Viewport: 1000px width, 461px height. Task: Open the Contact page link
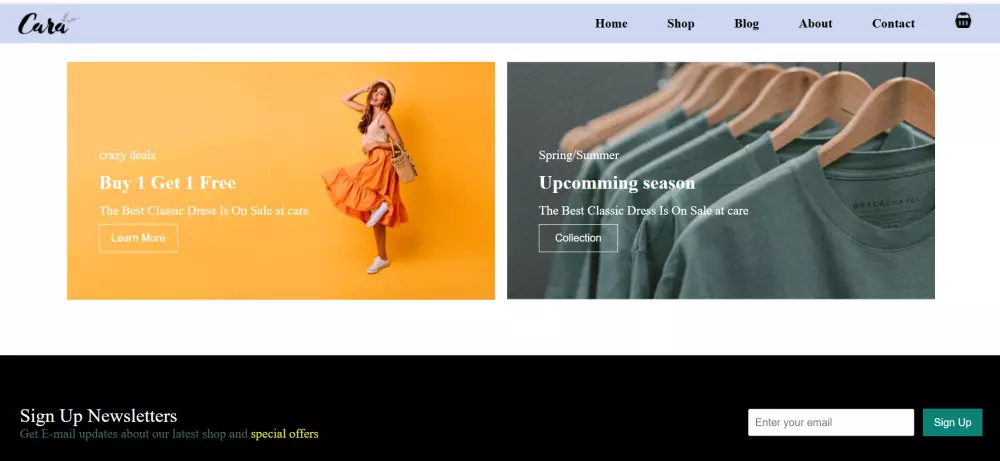pyautogui.click(x=893, y=23)
